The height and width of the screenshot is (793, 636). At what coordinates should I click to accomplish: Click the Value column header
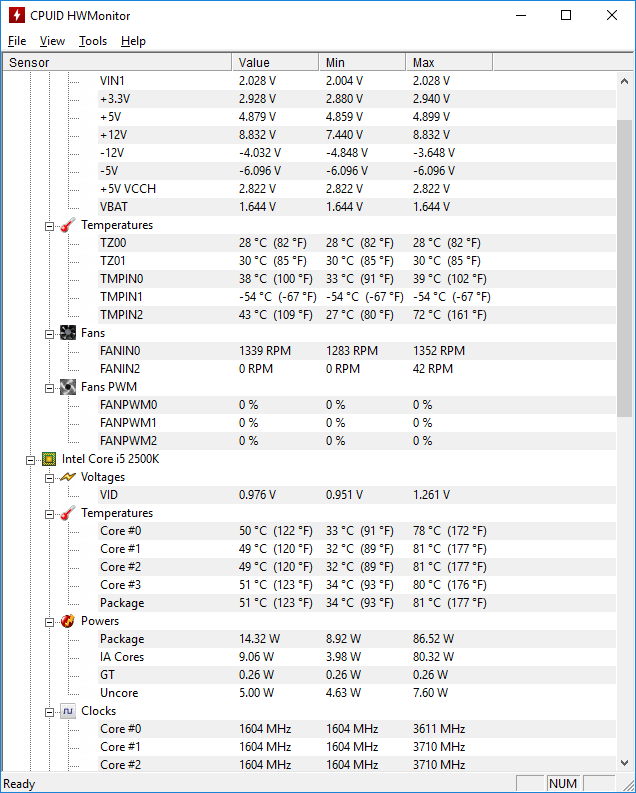click(x=275, y=62)
